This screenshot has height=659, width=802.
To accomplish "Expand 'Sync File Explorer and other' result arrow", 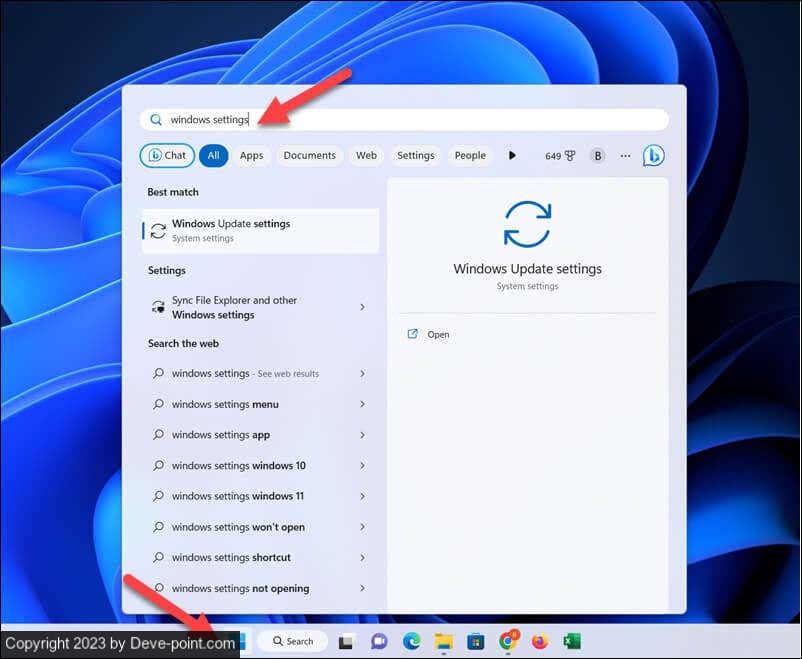I will point(362,307).
